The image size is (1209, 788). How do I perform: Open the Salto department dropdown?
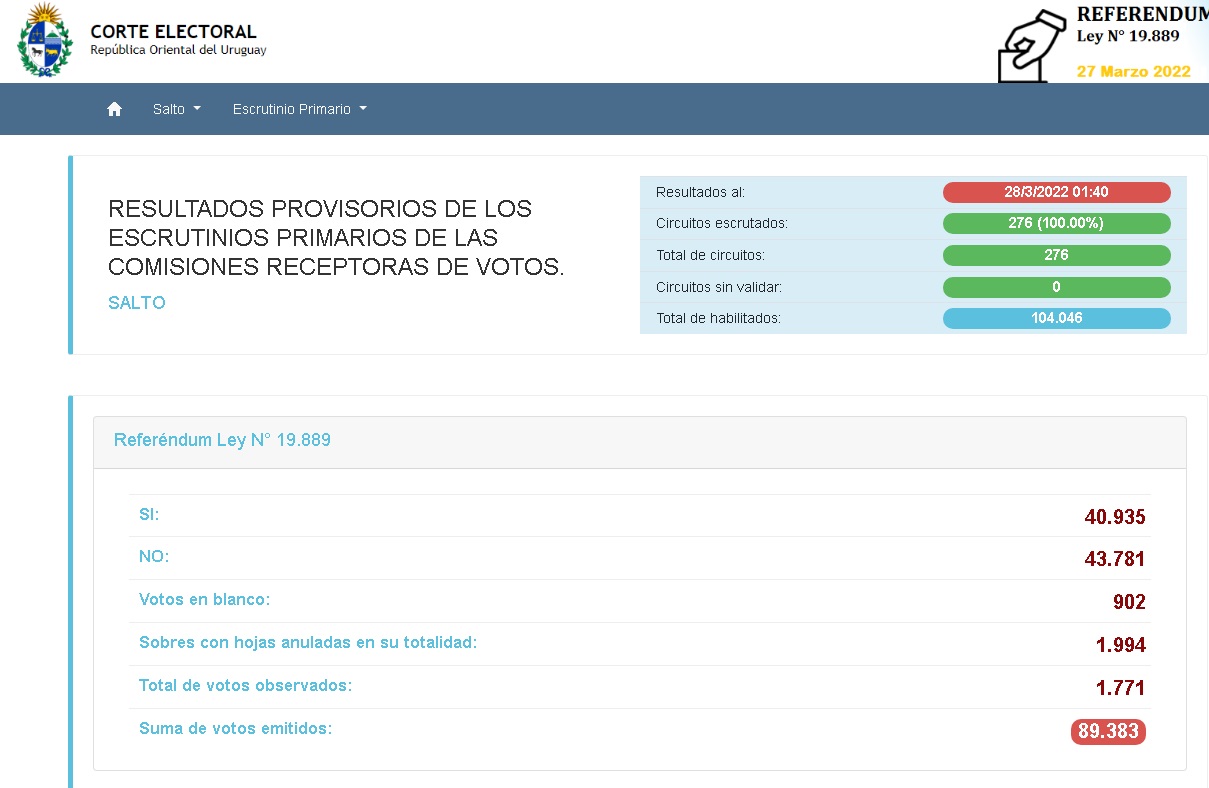(x=176, y=109)
